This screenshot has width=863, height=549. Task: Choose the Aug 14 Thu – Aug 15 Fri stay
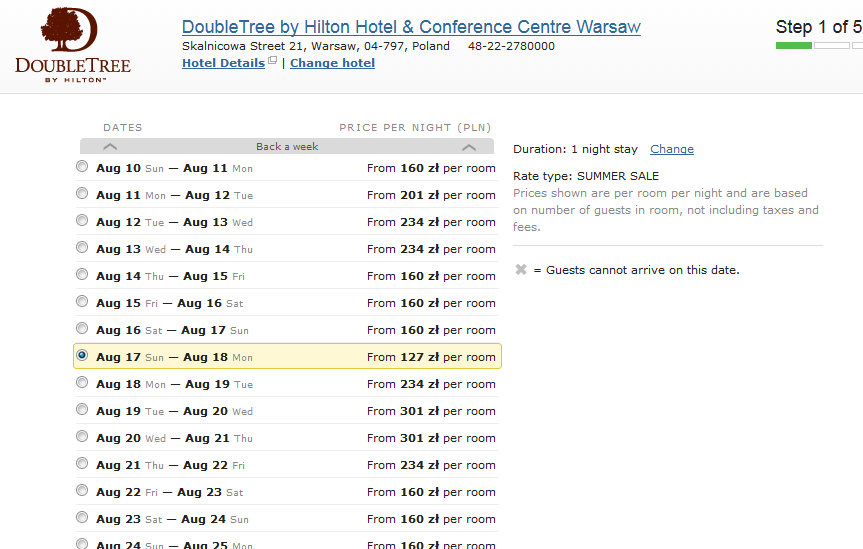click(x=82, y=274)
